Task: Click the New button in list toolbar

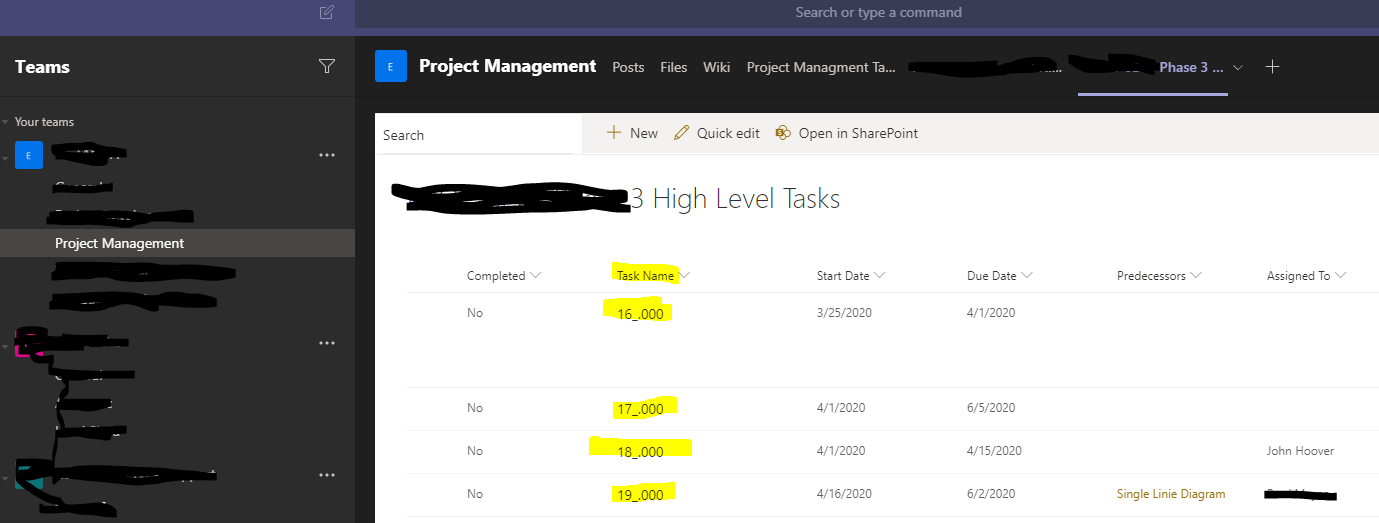Action: tap(632, 133)
